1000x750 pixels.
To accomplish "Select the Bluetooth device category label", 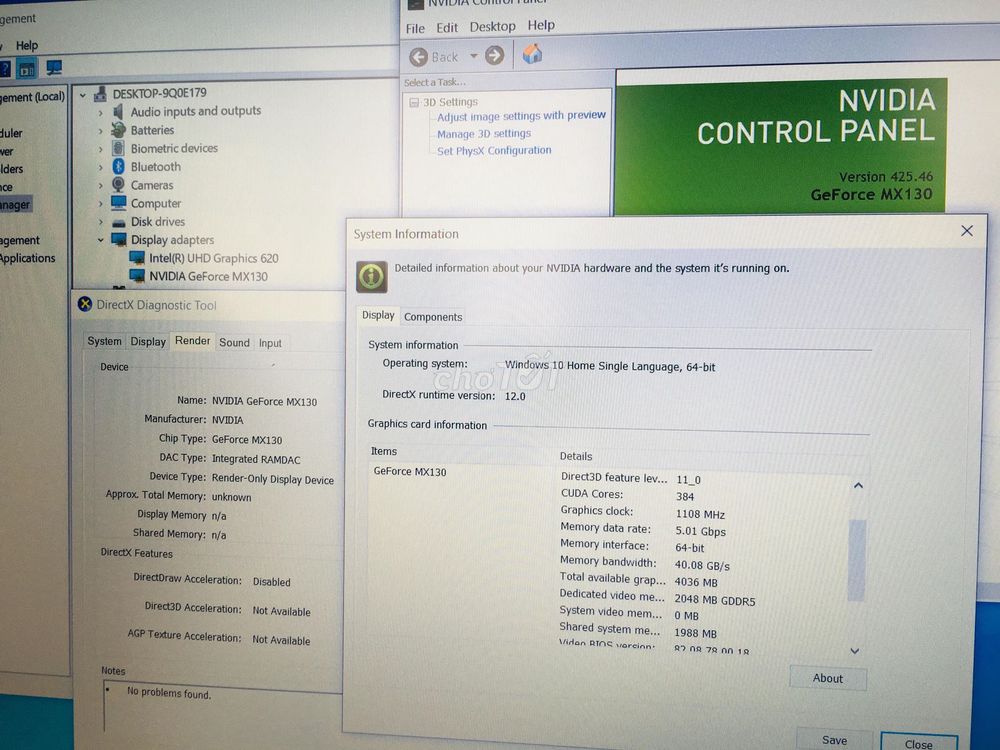I will [156, 167].
